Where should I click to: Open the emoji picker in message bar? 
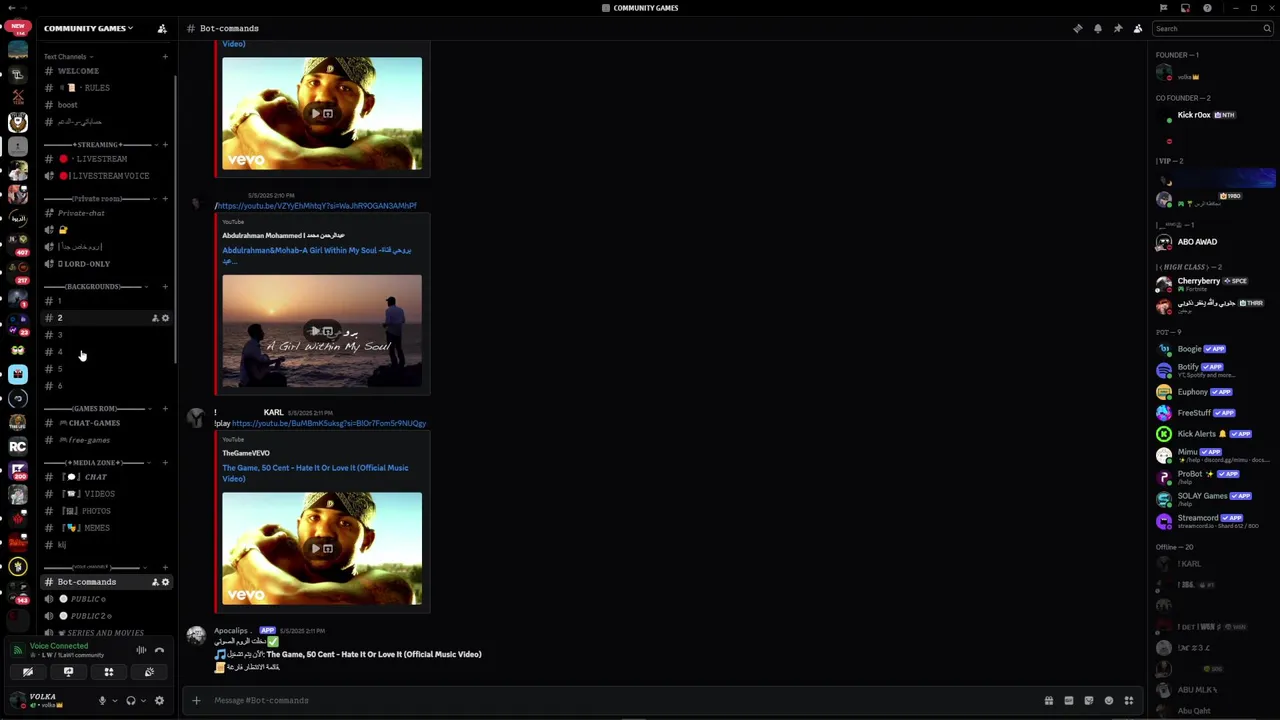coord(1108,700)
